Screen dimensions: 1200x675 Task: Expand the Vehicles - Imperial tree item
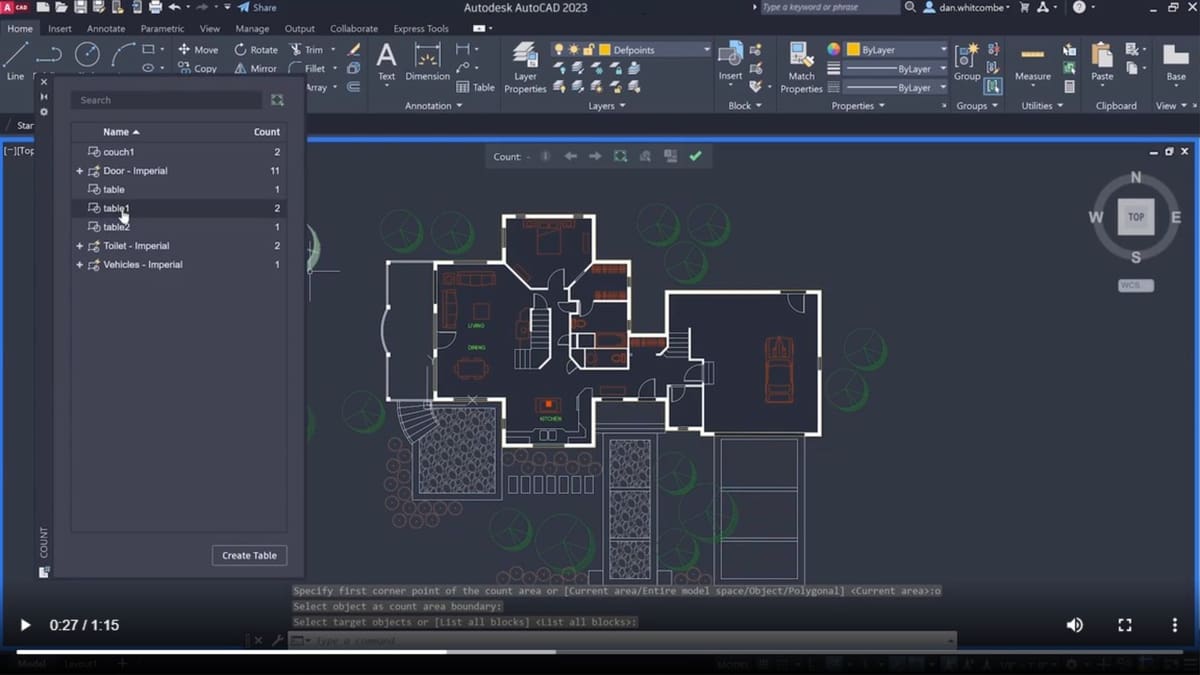(79, 265)
